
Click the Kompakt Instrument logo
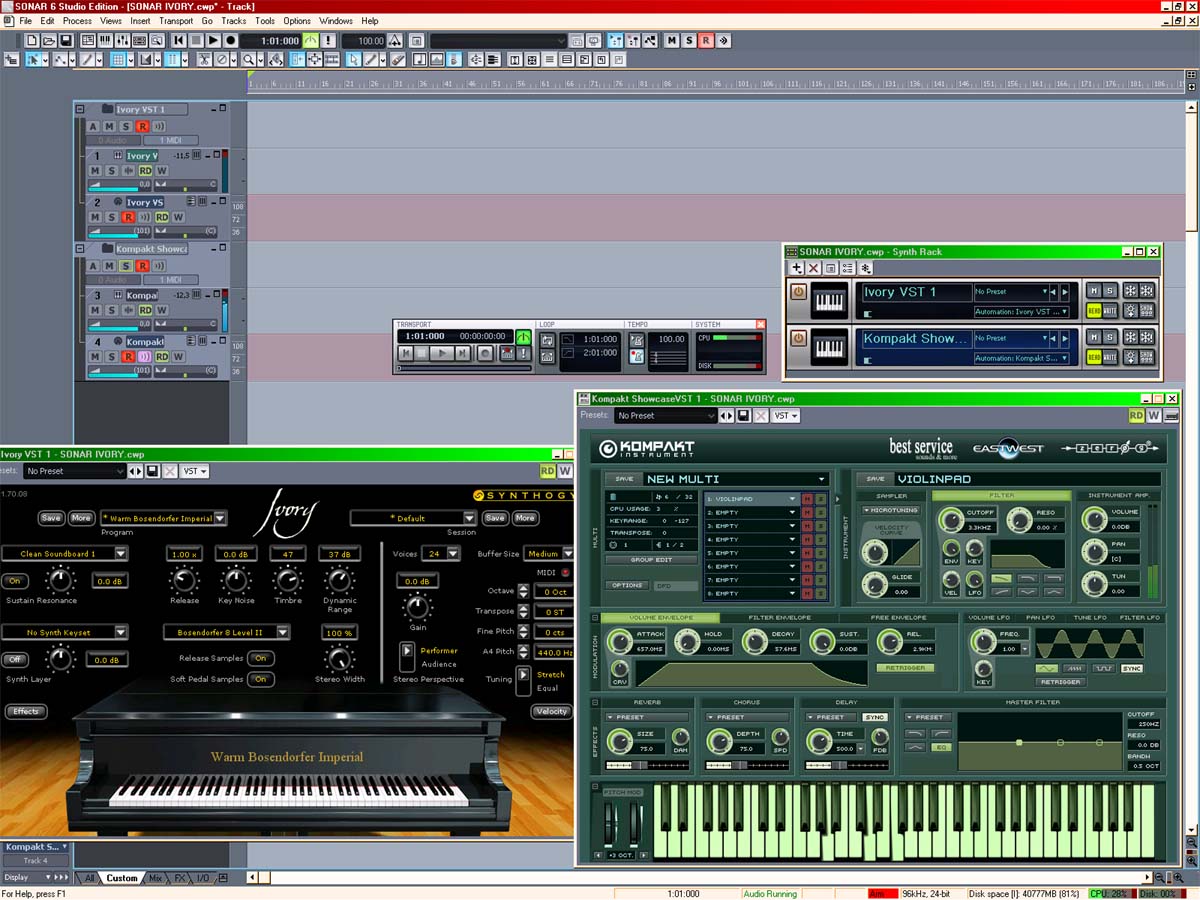647,447
